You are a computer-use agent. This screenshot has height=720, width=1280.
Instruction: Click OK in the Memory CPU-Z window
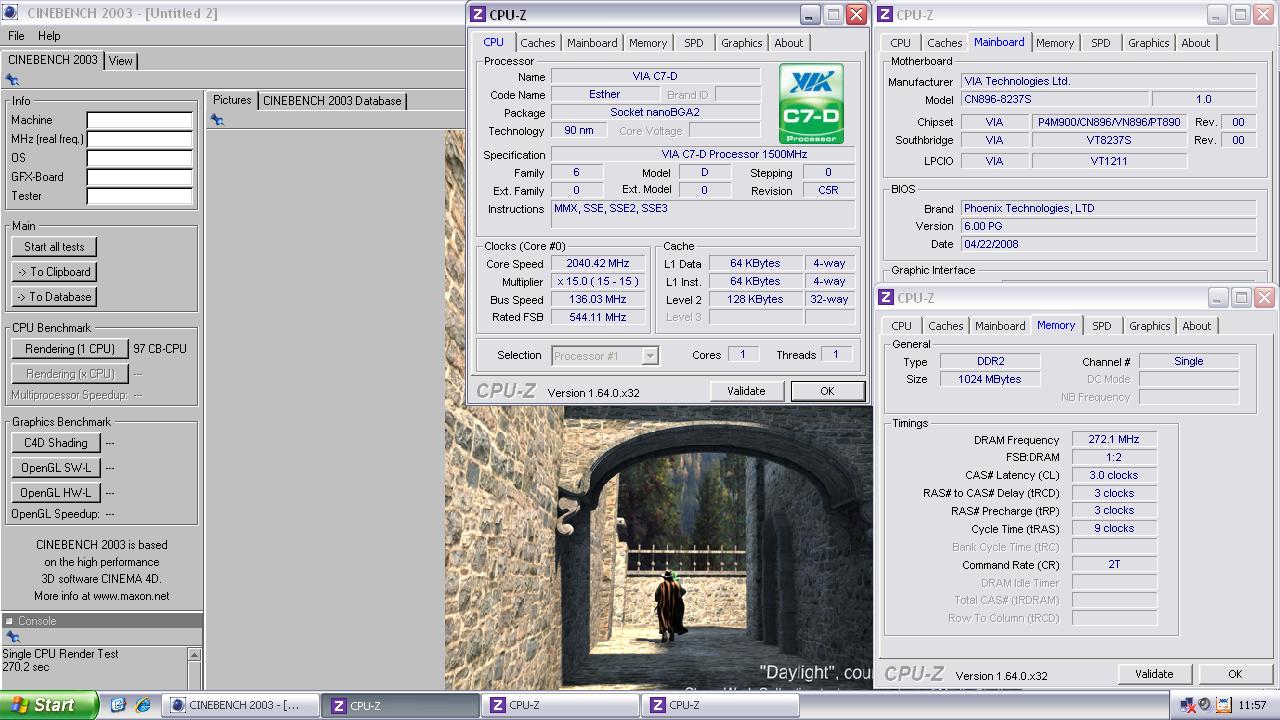1235,674
